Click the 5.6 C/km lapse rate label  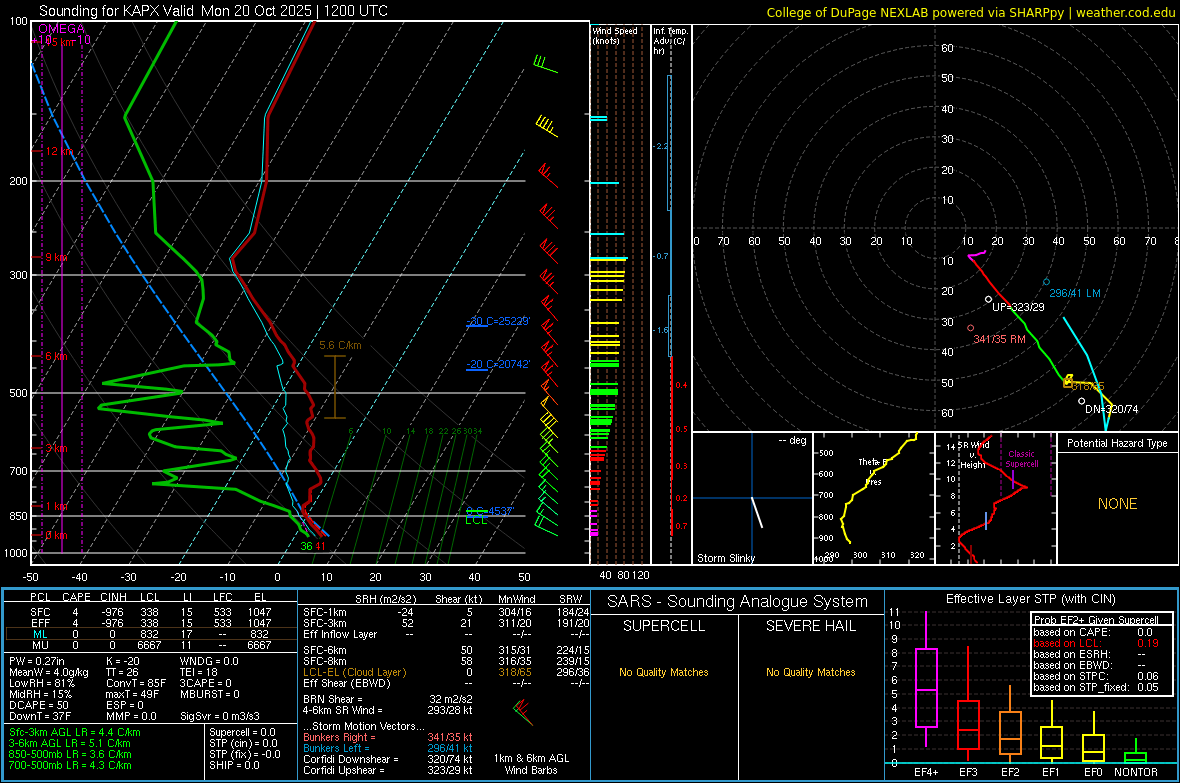click(340, 346)
